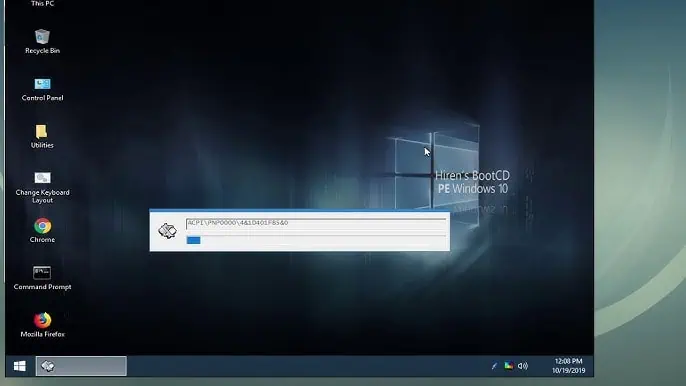Click the colorful display tray icon
Image resolution: width=686 pixels, height=386 pixels.
[508, 365]
